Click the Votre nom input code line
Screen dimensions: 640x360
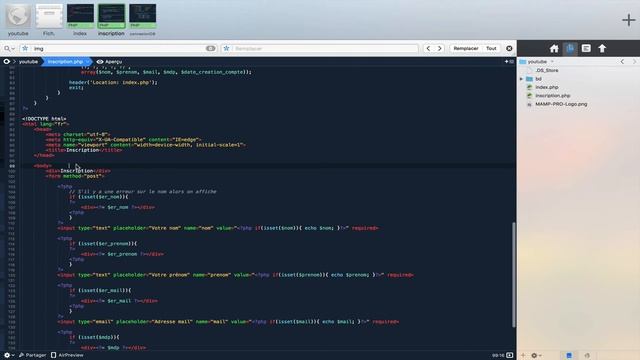tap(218, 228)
